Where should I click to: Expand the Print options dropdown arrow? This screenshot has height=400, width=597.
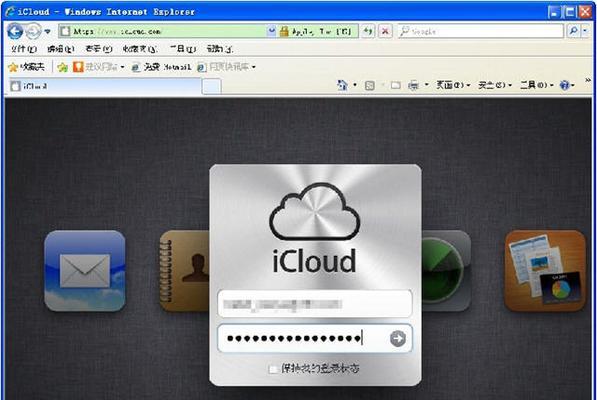pos(426,85)
